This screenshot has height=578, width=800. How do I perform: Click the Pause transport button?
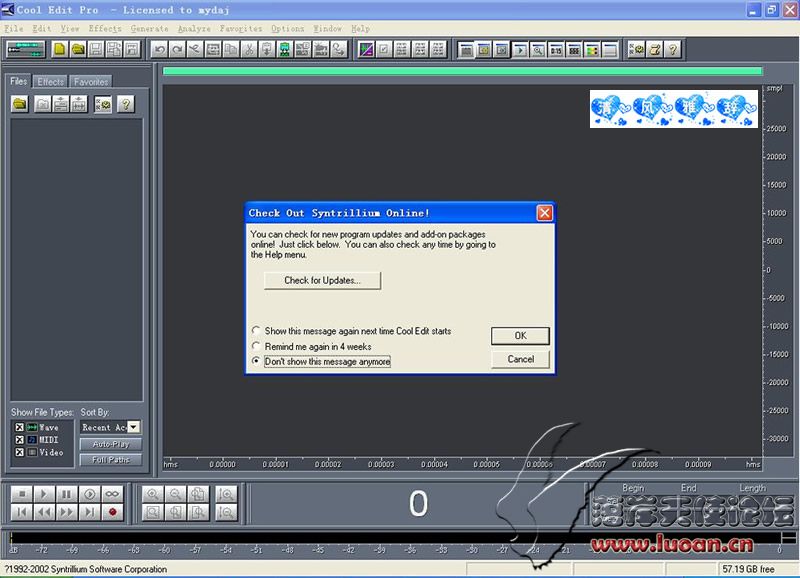point(66,494)
